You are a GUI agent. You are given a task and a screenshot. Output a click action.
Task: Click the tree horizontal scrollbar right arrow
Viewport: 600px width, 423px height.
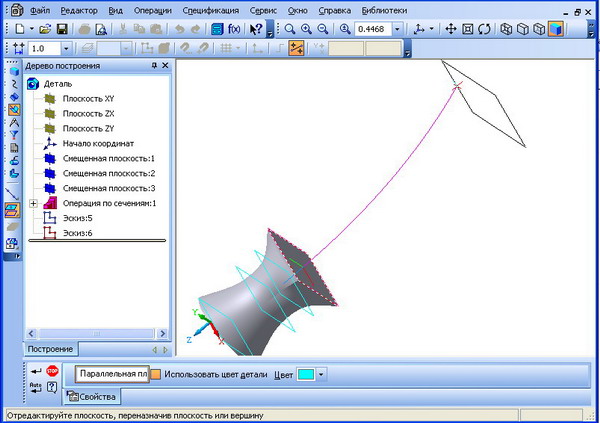(162, 334)
